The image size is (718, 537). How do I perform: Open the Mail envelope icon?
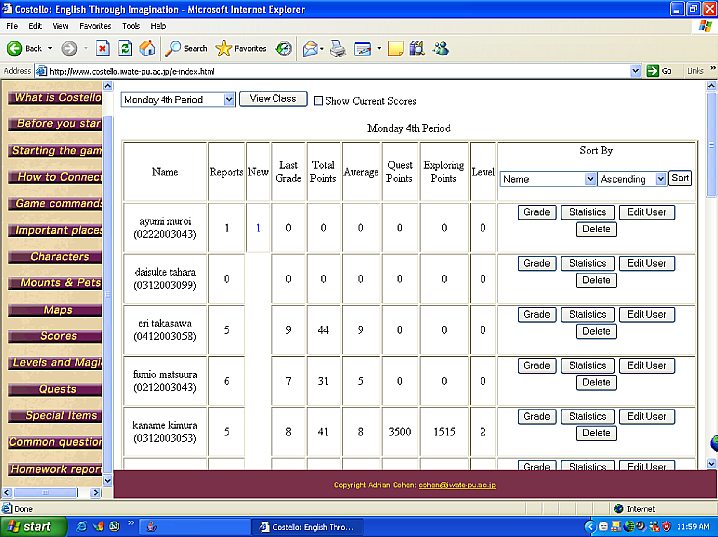[x=310, y=48]
